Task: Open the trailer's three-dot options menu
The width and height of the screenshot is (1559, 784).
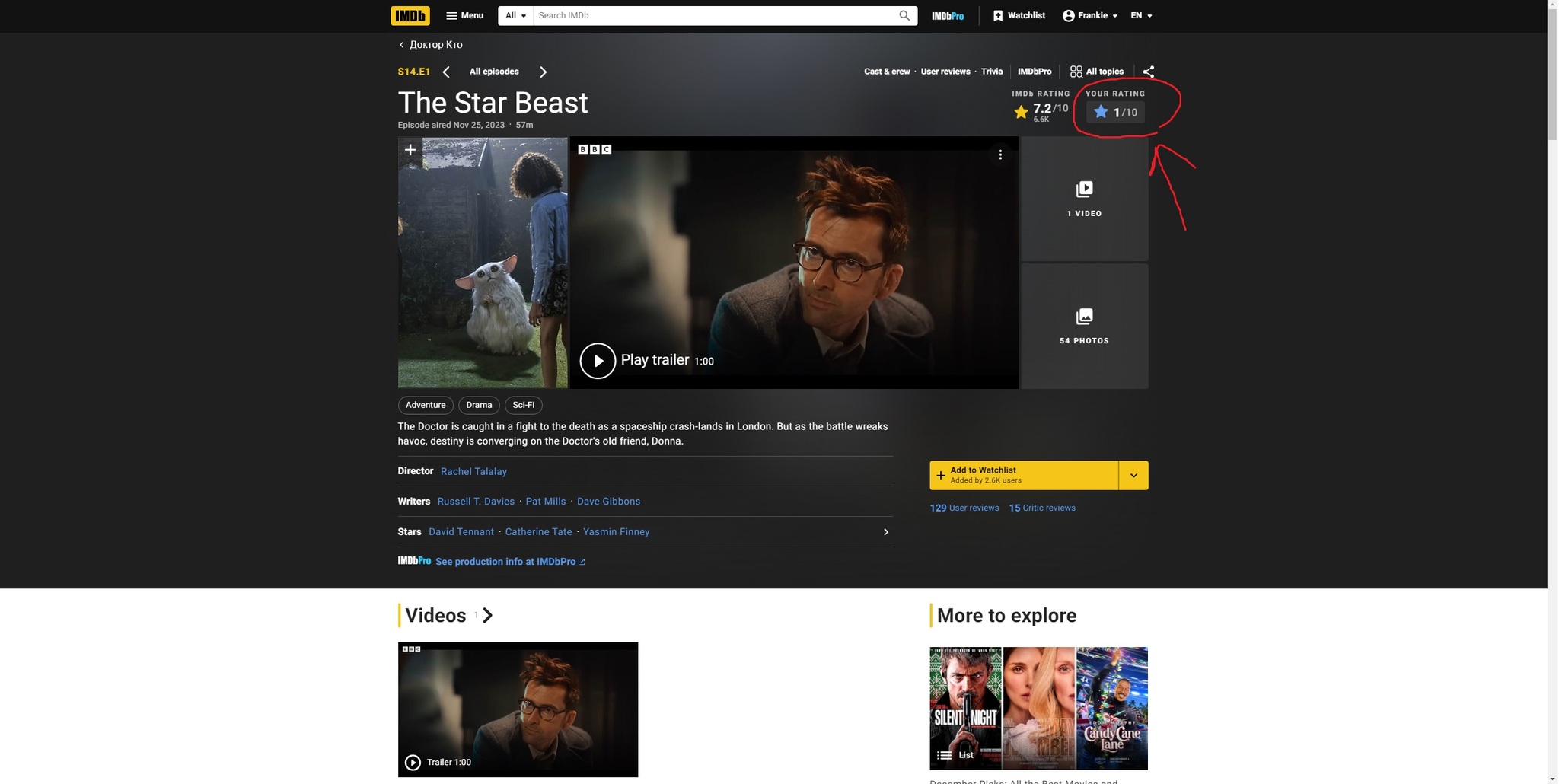Action: (x=1000, y=155)
